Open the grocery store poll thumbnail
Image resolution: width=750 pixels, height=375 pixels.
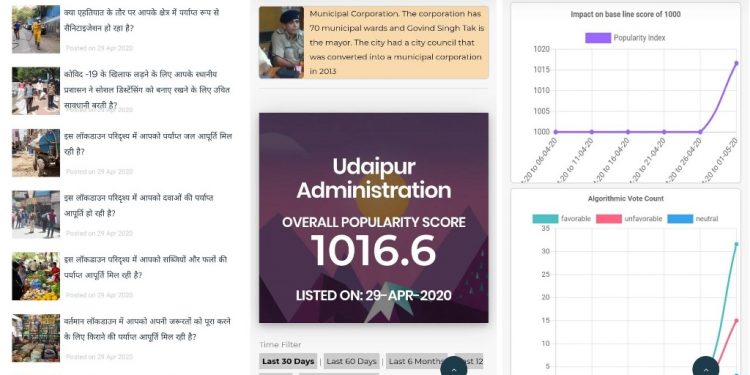(36, 338)
